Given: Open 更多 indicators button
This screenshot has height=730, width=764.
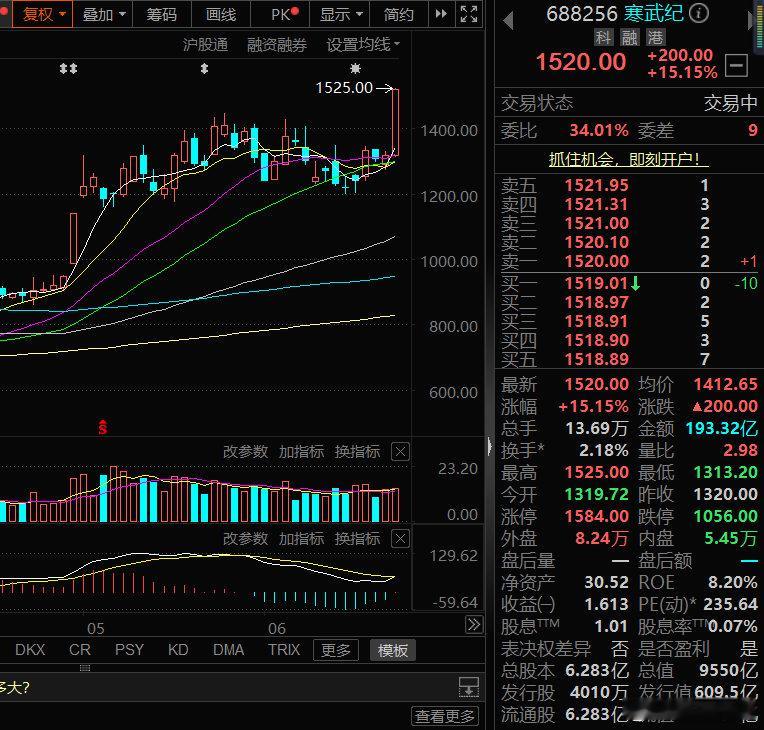Looking at the screenshot, I should [336, 650].
